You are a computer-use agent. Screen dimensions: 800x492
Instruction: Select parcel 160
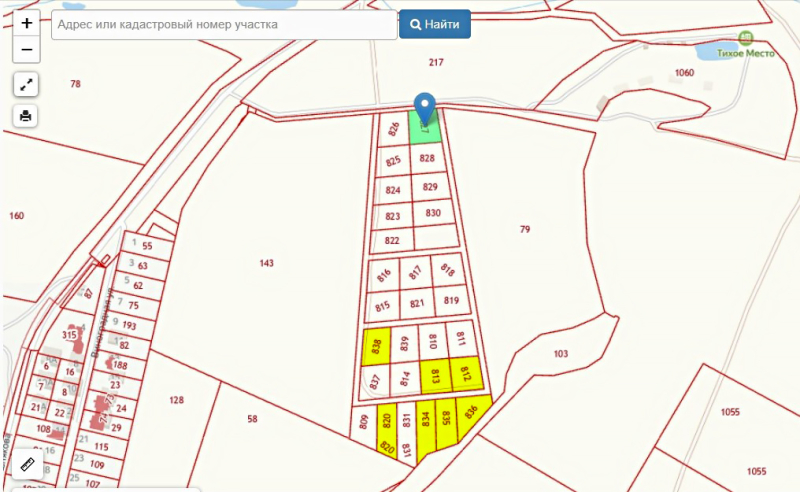16,216
